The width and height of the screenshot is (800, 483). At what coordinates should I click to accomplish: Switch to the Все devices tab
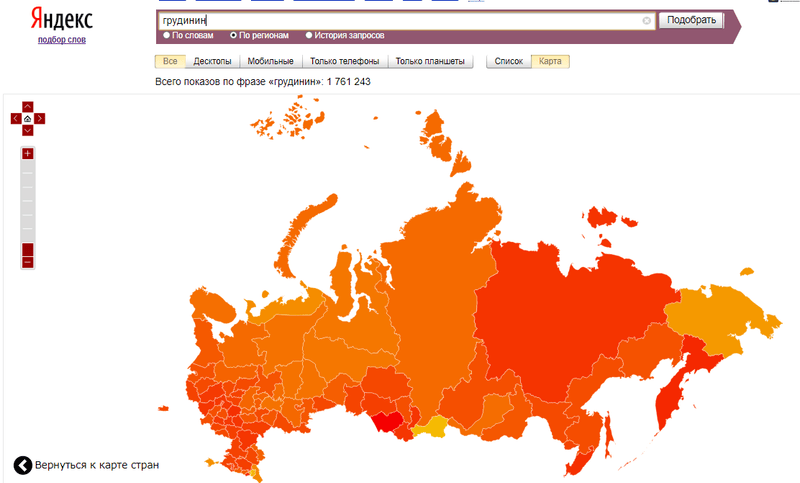[170, 61]
